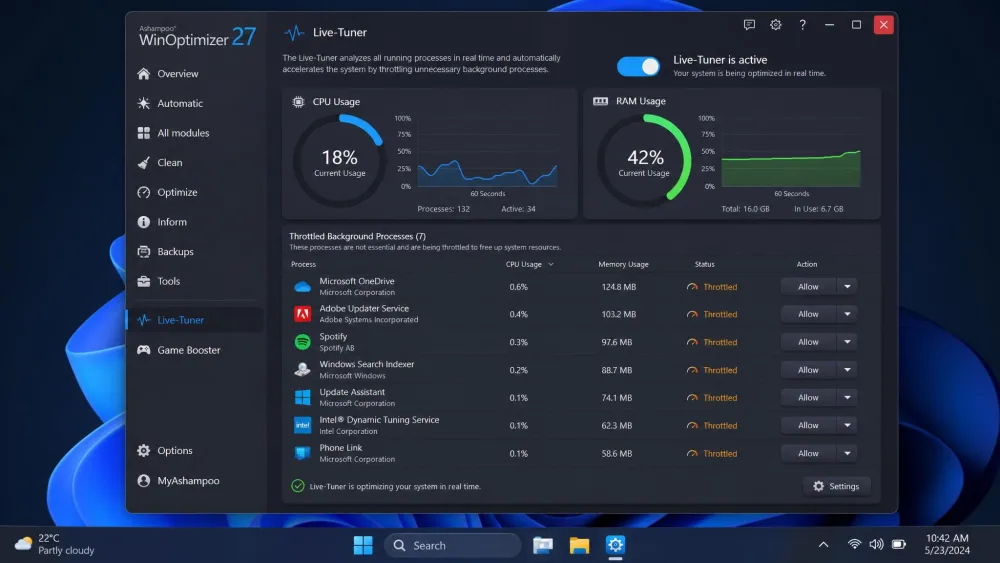Click the Windows Search Indexer icon
Viewport: 1000px width, 563px height.
[x=302, y=370]
